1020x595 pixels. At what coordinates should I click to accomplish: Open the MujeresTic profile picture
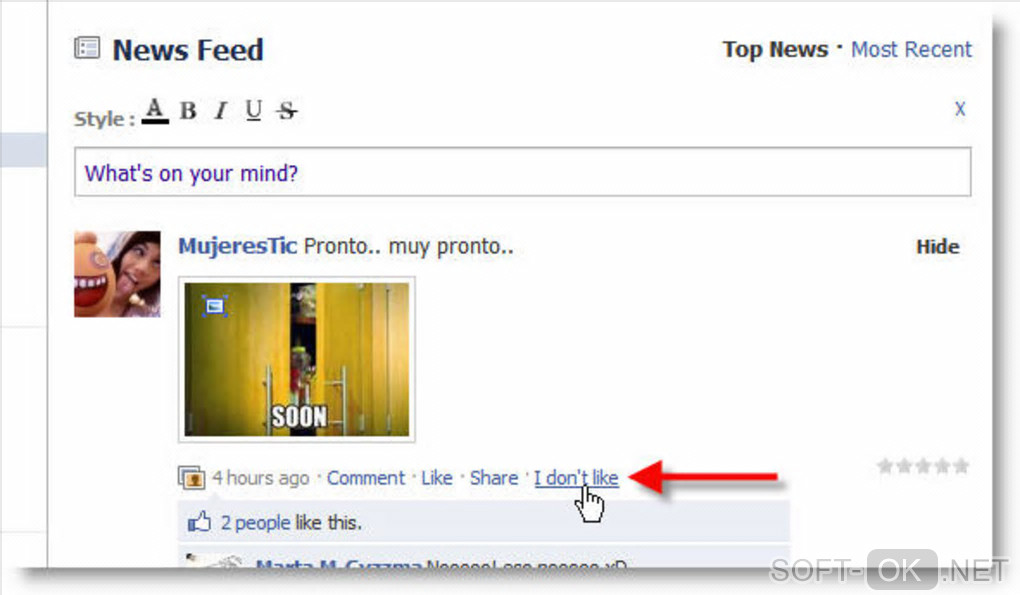coord(117,274)
